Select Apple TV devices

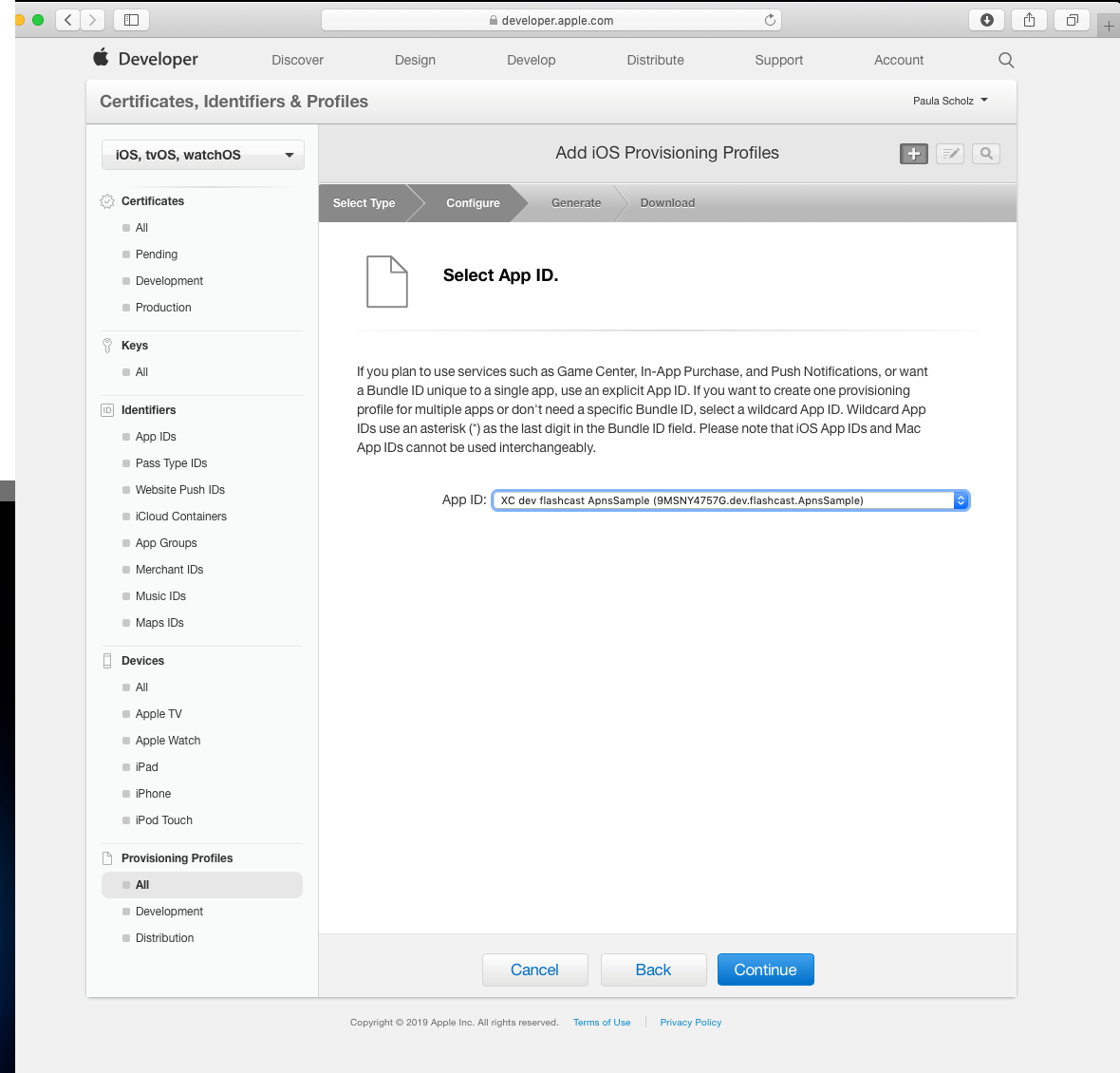159,714
